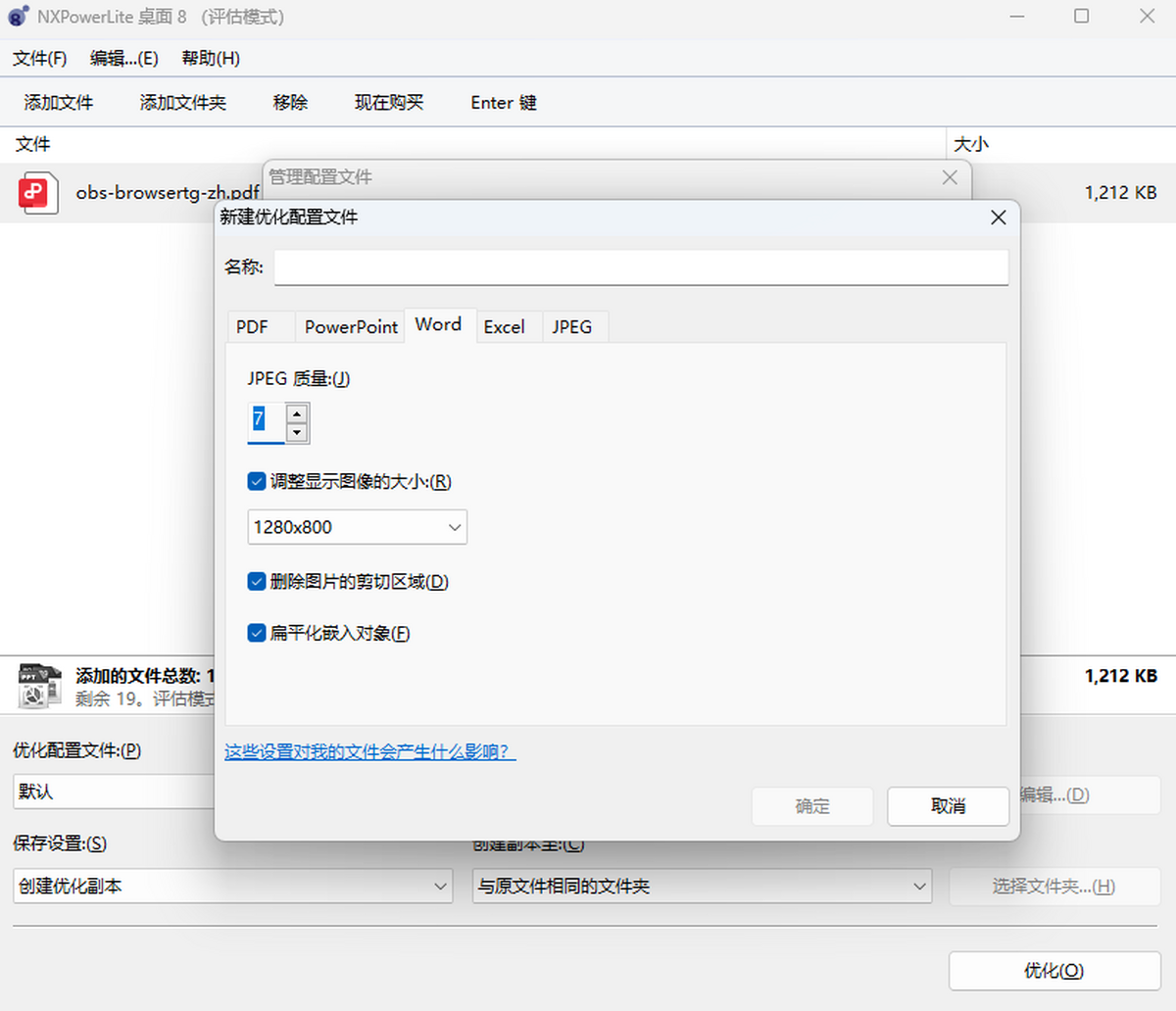Image resolution: width=1176 pixels, height=1011 pixels.
Task: Click the NXPowerLite app icon in title bar
Action: (18, 17)
